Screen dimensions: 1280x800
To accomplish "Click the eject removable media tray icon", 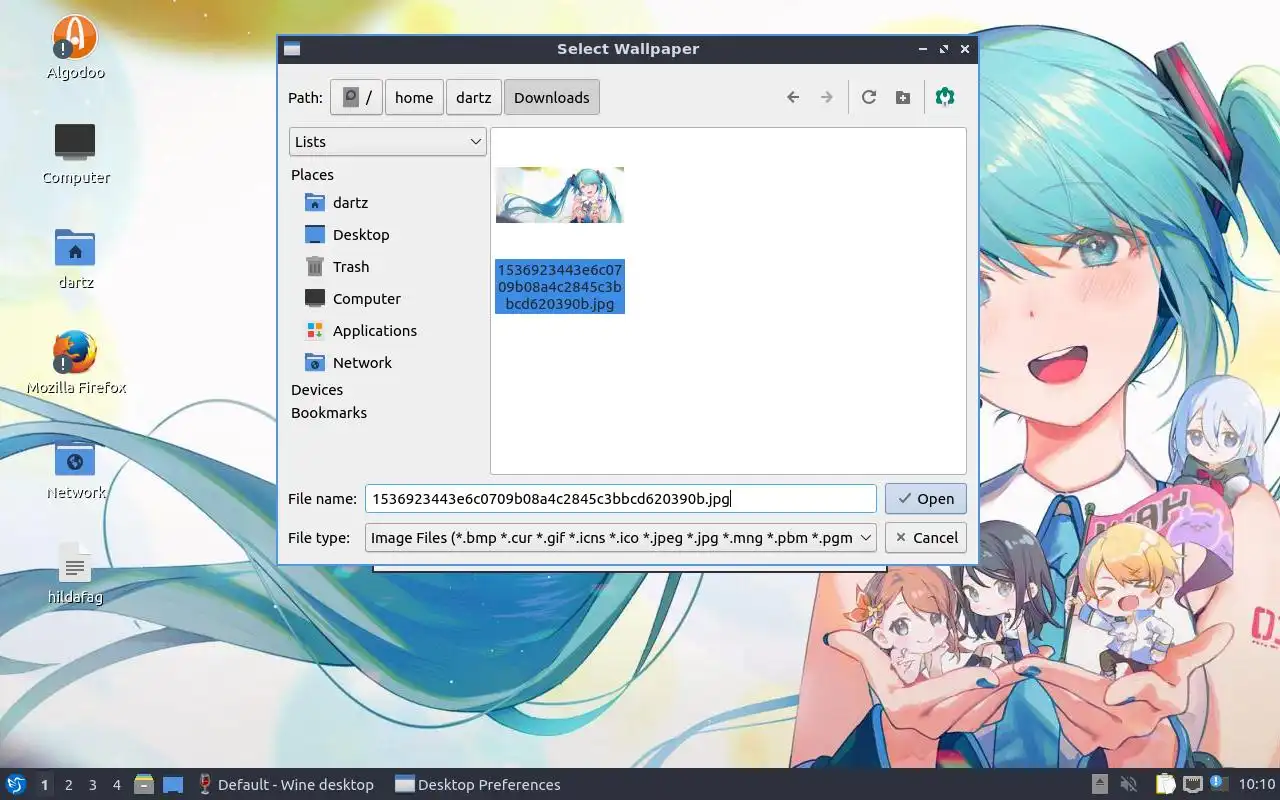I will 1099,785.
